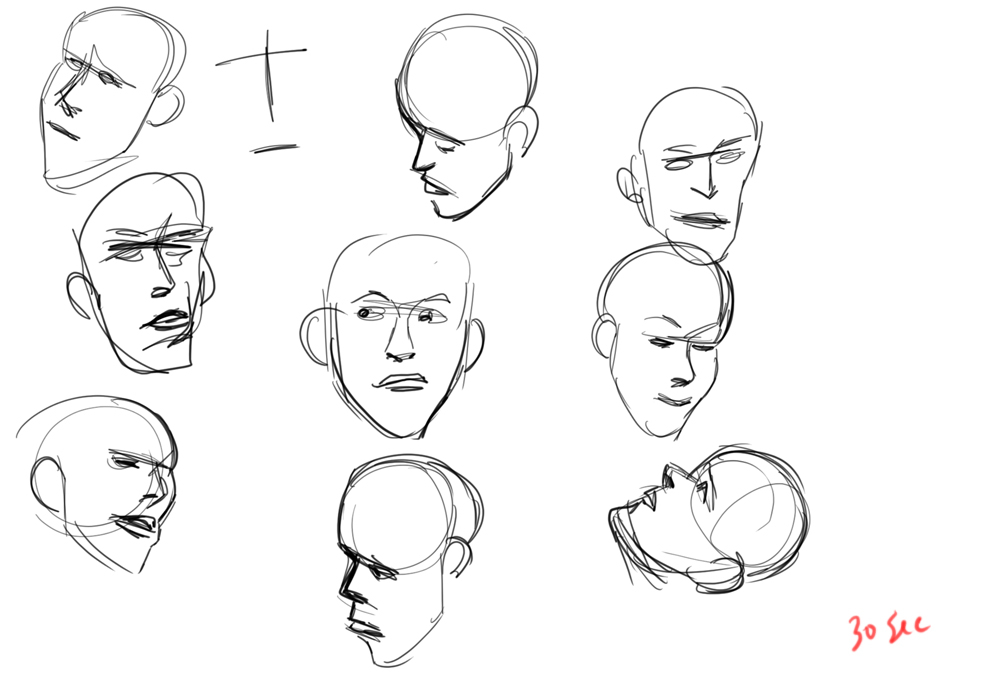Click the nose of top-right head
This screenshot has height=694, width=1000.
(709, 182)
